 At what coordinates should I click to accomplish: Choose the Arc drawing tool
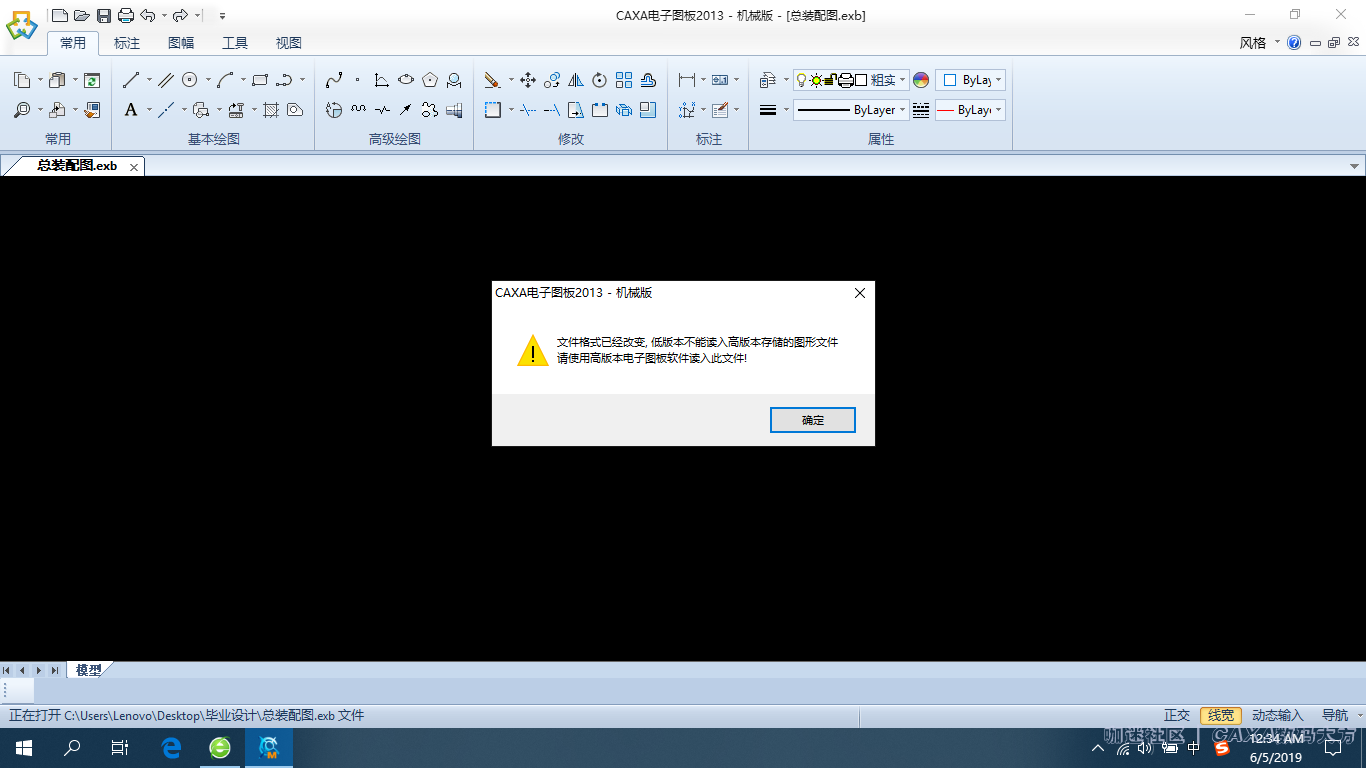(226, 80)
